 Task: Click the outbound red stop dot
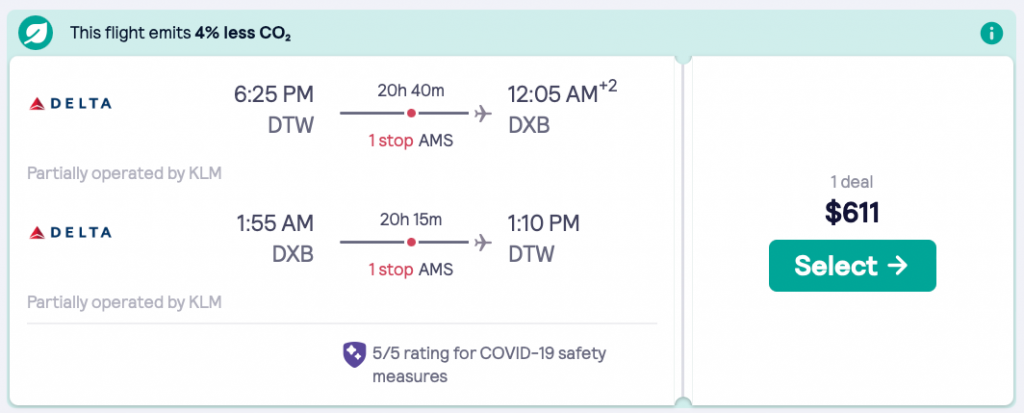pyautogui.click(x=411, y=113)
